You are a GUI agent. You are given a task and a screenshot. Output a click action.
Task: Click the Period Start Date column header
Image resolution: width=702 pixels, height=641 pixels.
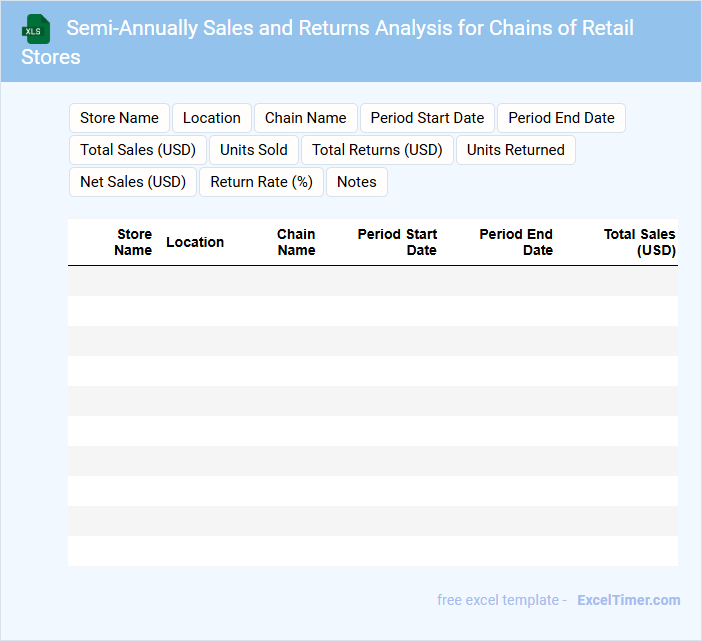tap(397, 242)
